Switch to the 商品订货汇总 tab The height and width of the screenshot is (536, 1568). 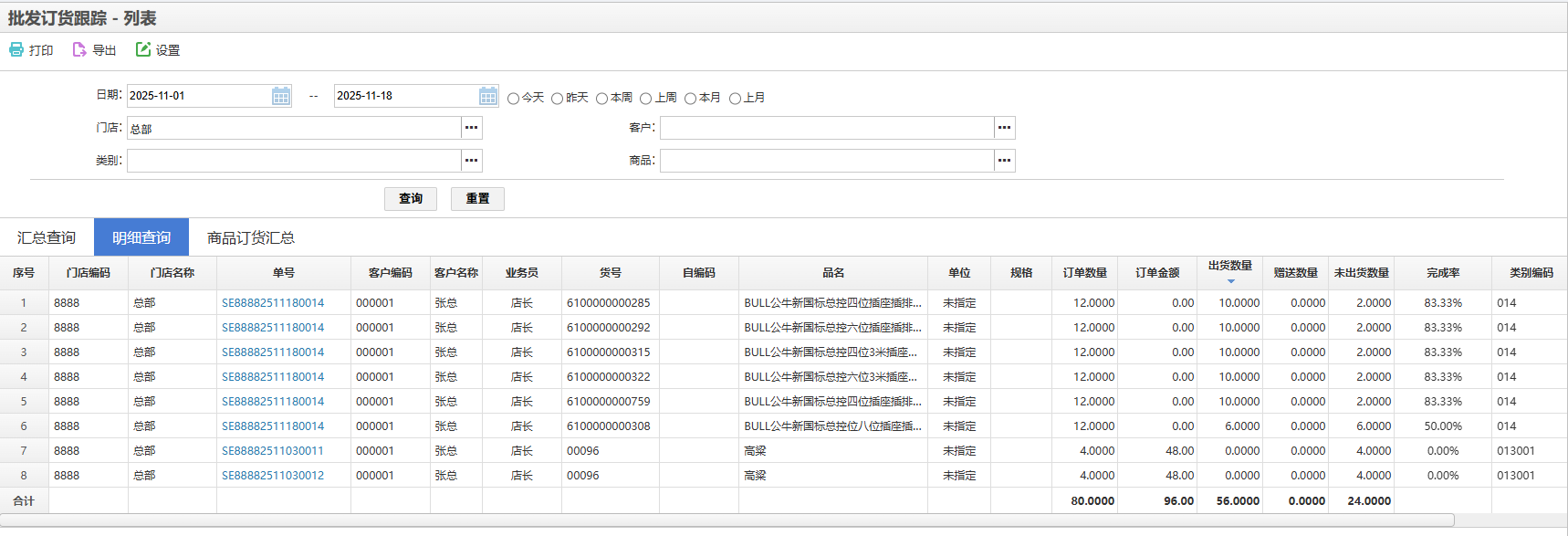(x=250, y=237)
